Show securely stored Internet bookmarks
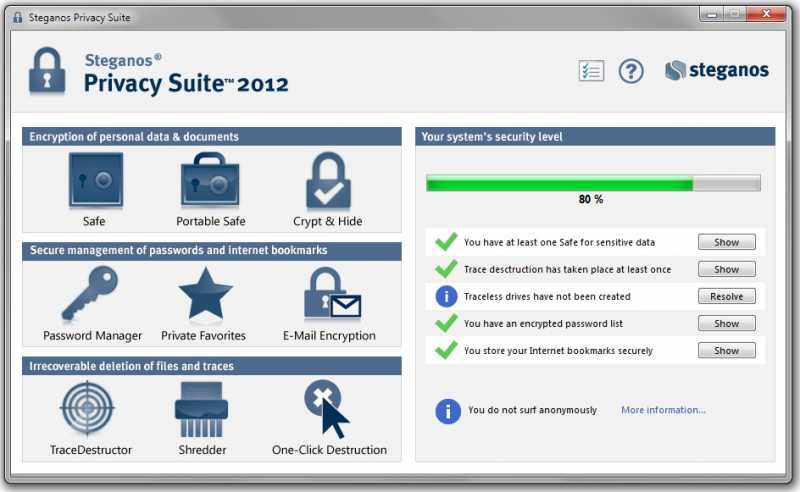This screenshot has width=800, height=492. point(727,351)
